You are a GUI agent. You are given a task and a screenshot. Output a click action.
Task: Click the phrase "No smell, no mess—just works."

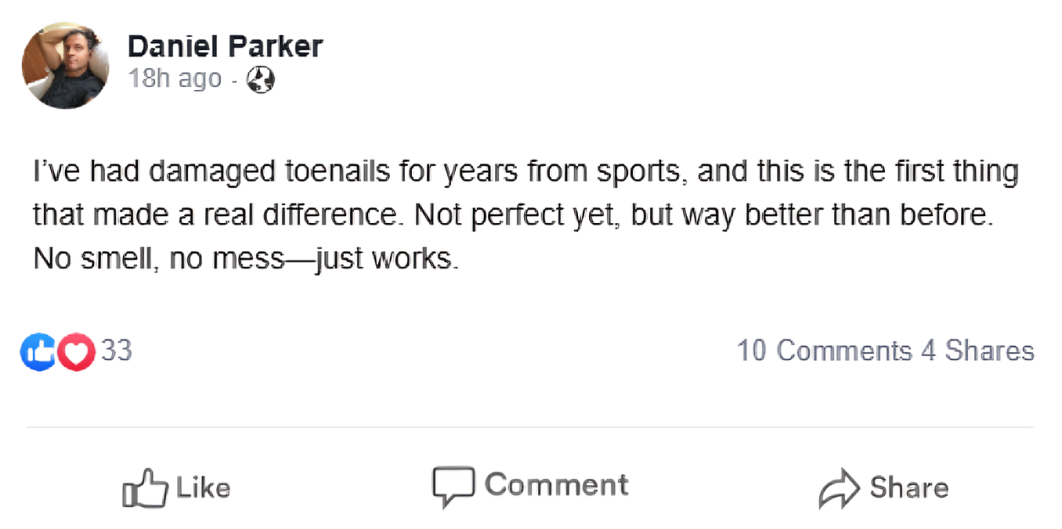point(245,258)
